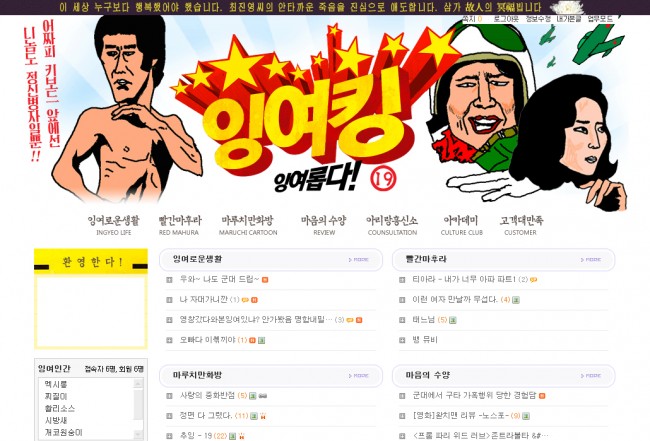Image resolution: width=650 pixels, height=441 pixels.
Task: Open the 빨간마후라 RED MAHURA menu
Action: tap(179, 225)
